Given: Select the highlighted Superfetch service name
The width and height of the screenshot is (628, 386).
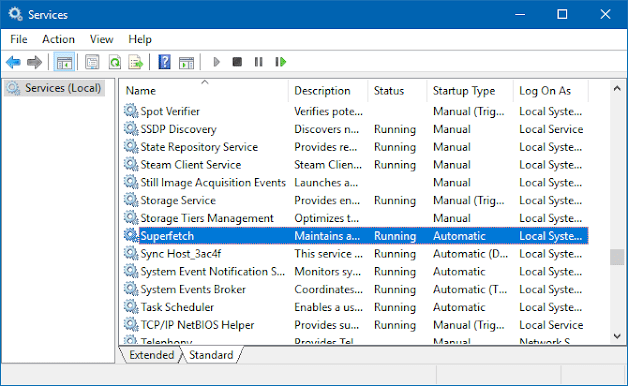Looking at the screenshot, I should click(167, 236).
